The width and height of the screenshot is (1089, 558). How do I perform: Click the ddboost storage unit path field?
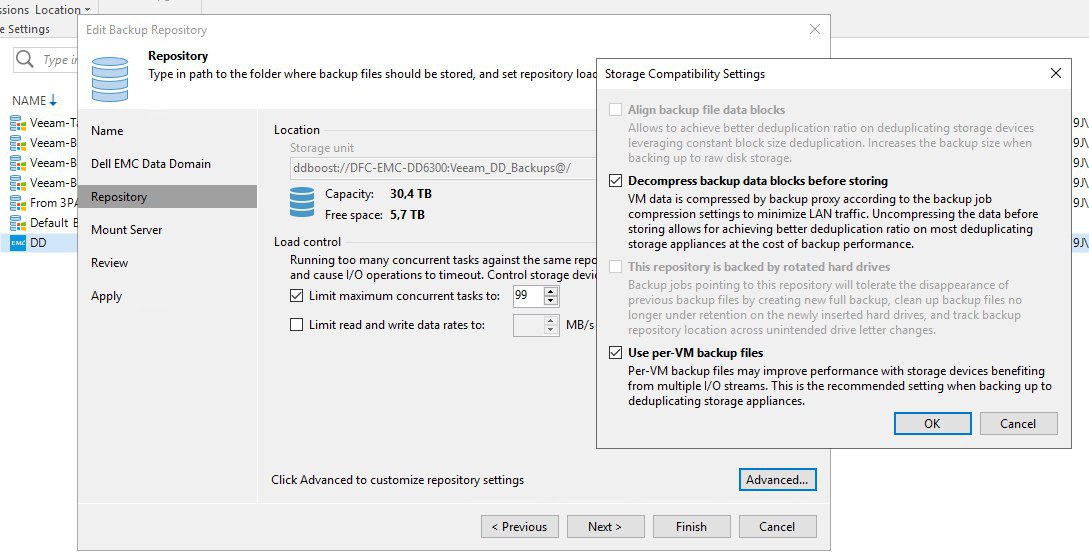(443, 168)
